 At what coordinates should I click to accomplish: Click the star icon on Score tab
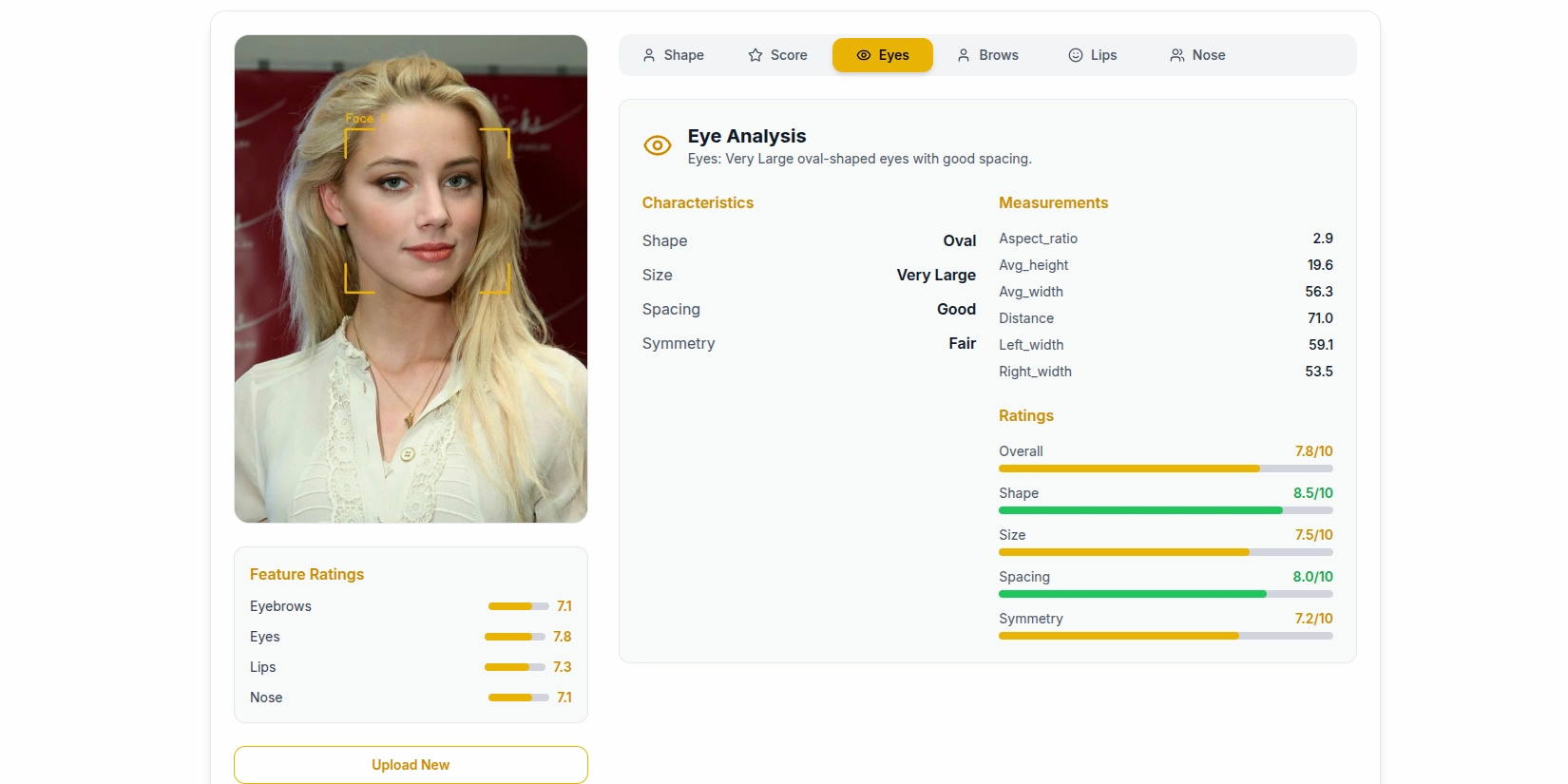tap(755, 55)
